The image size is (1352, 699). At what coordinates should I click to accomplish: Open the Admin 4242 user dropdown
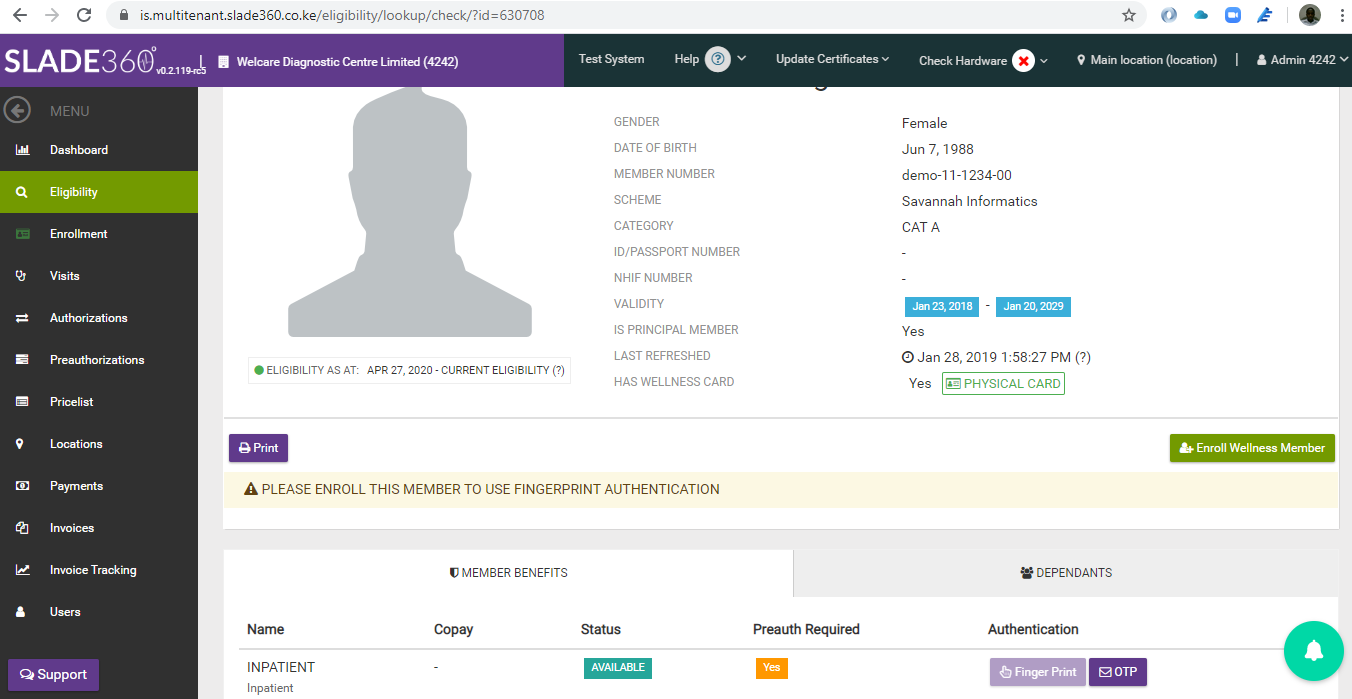coord(1303,60)
